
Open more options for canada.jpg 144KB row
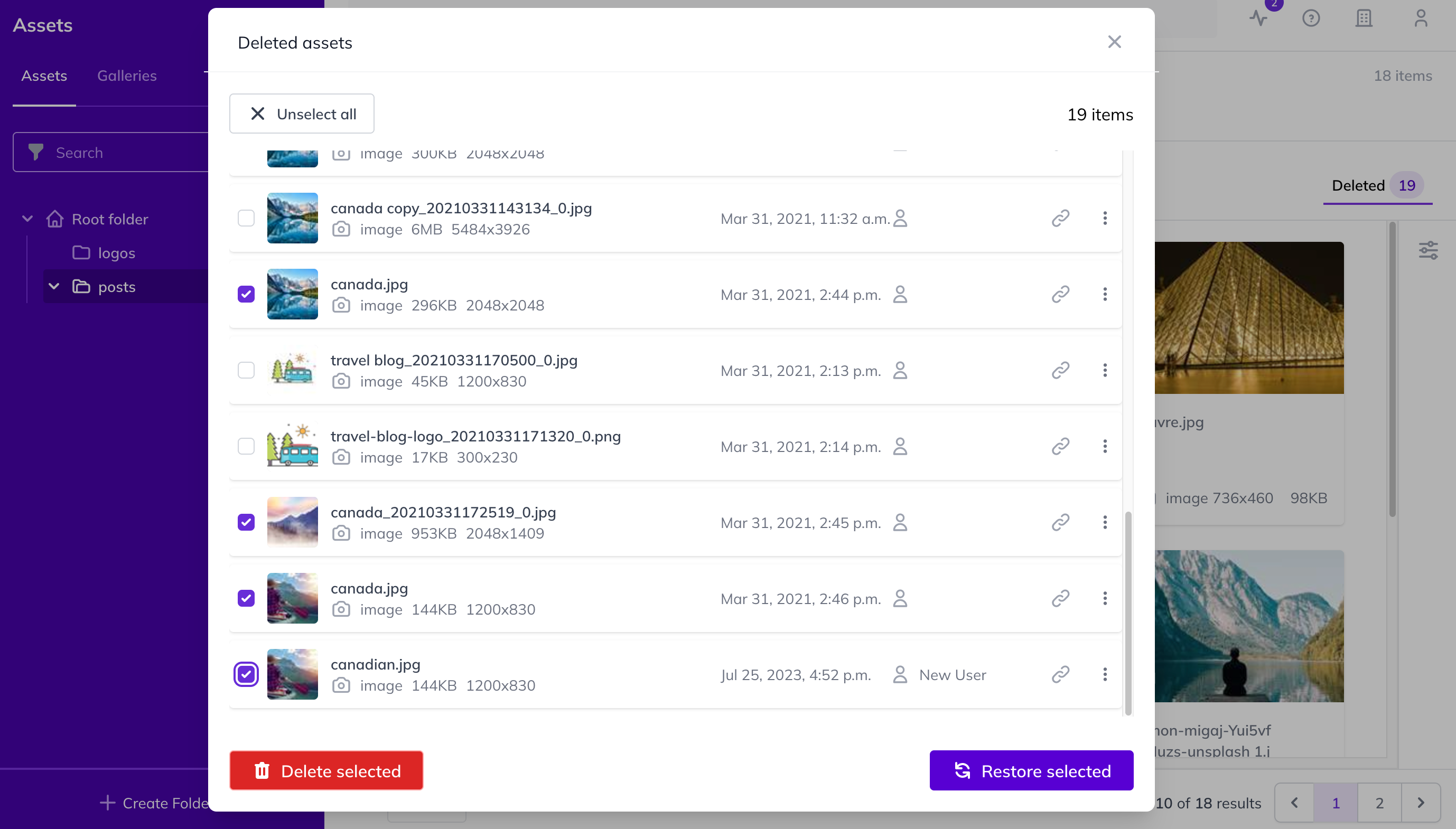[x=1105, y=598]
